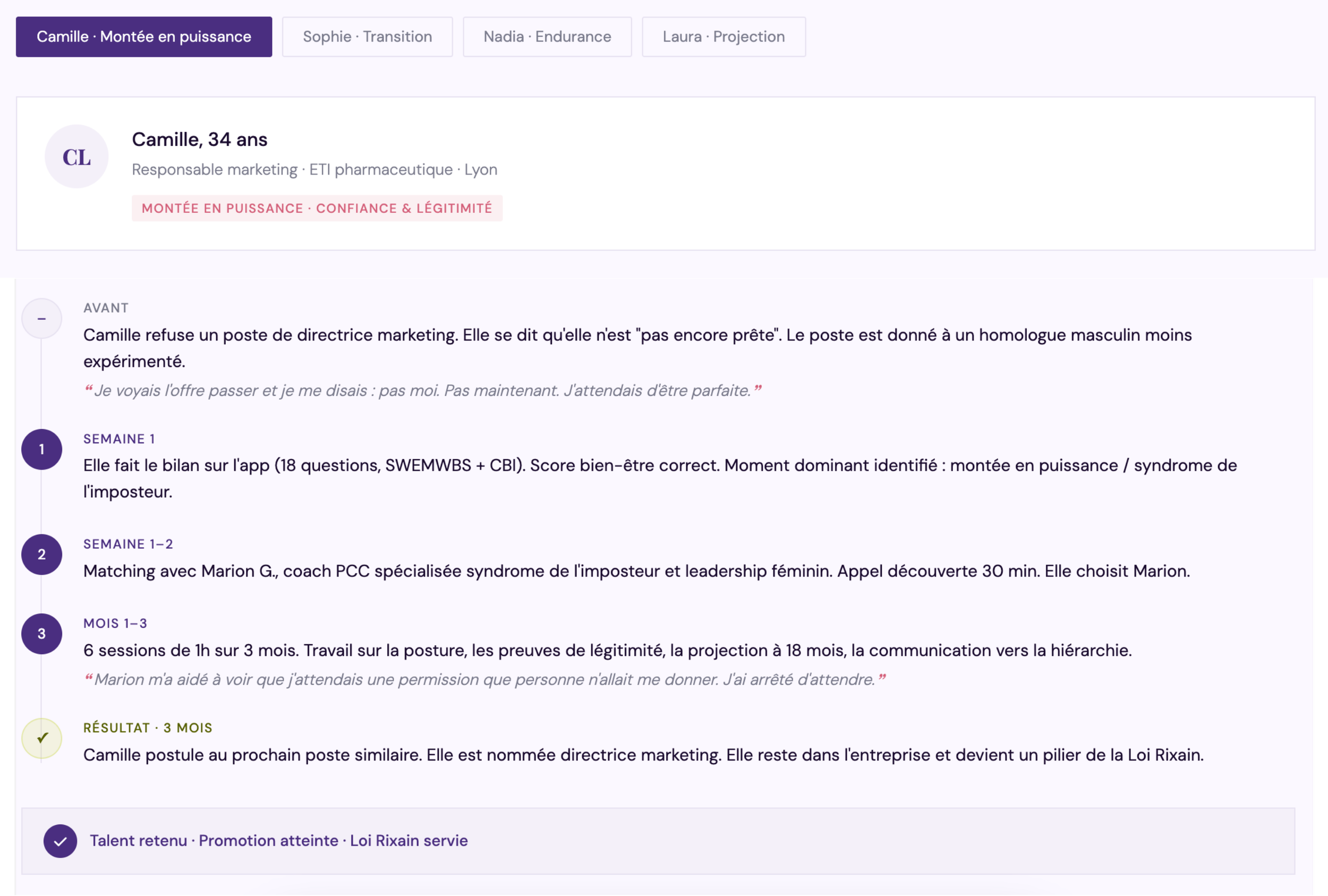Click the MOIS 1–3 step label
The height and width of the screenshot is (896, 1328).
point(115,624)
